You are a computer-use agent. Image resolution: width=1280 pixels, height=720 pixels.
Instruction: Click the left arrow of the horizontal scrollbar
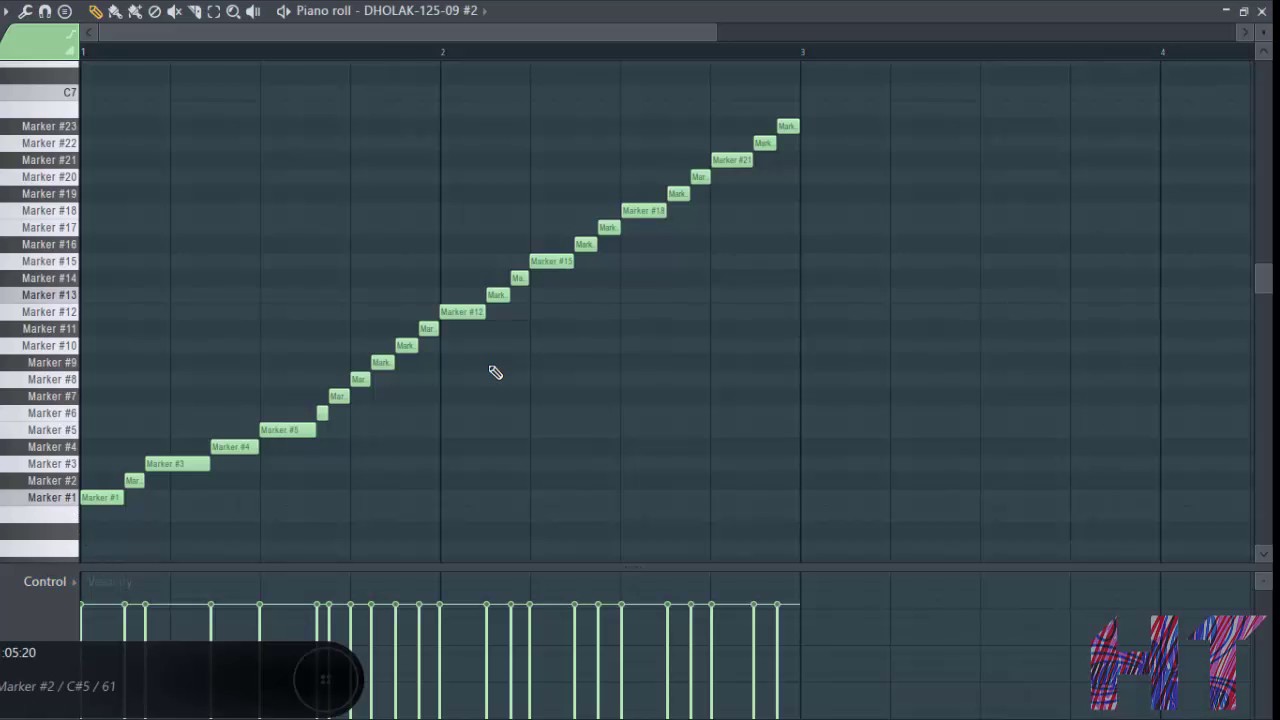click(x=88, y=33)
